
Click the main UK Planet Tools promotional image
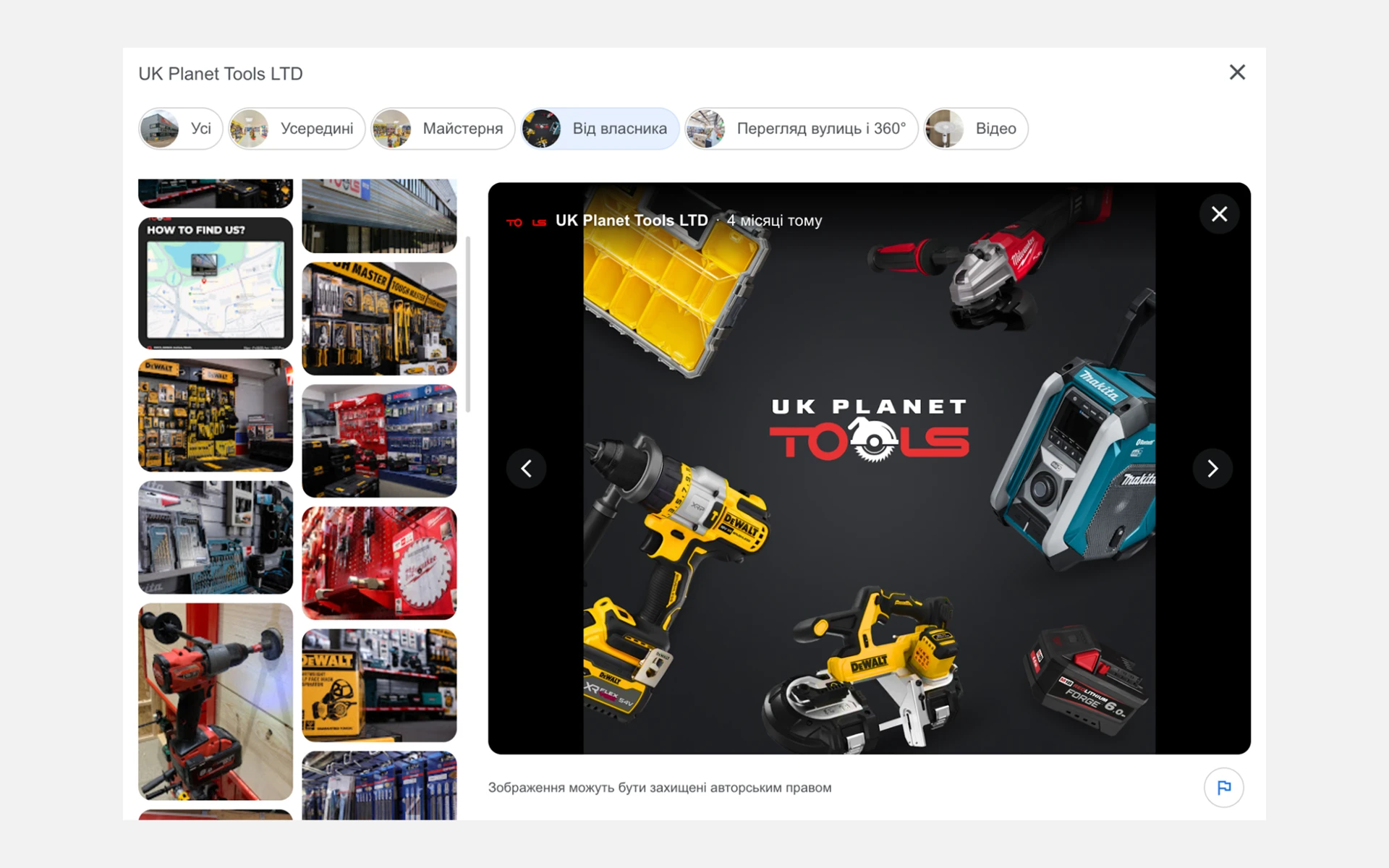[869, 469]
